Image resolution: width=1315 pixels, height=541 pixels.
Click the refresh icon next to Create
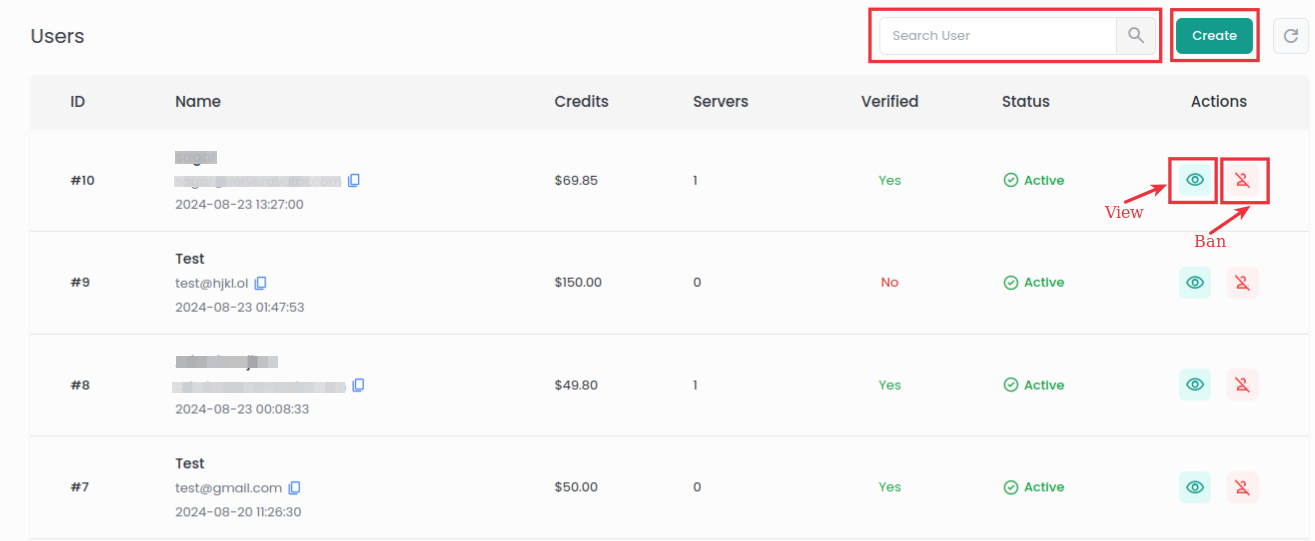click(1291, 36)
